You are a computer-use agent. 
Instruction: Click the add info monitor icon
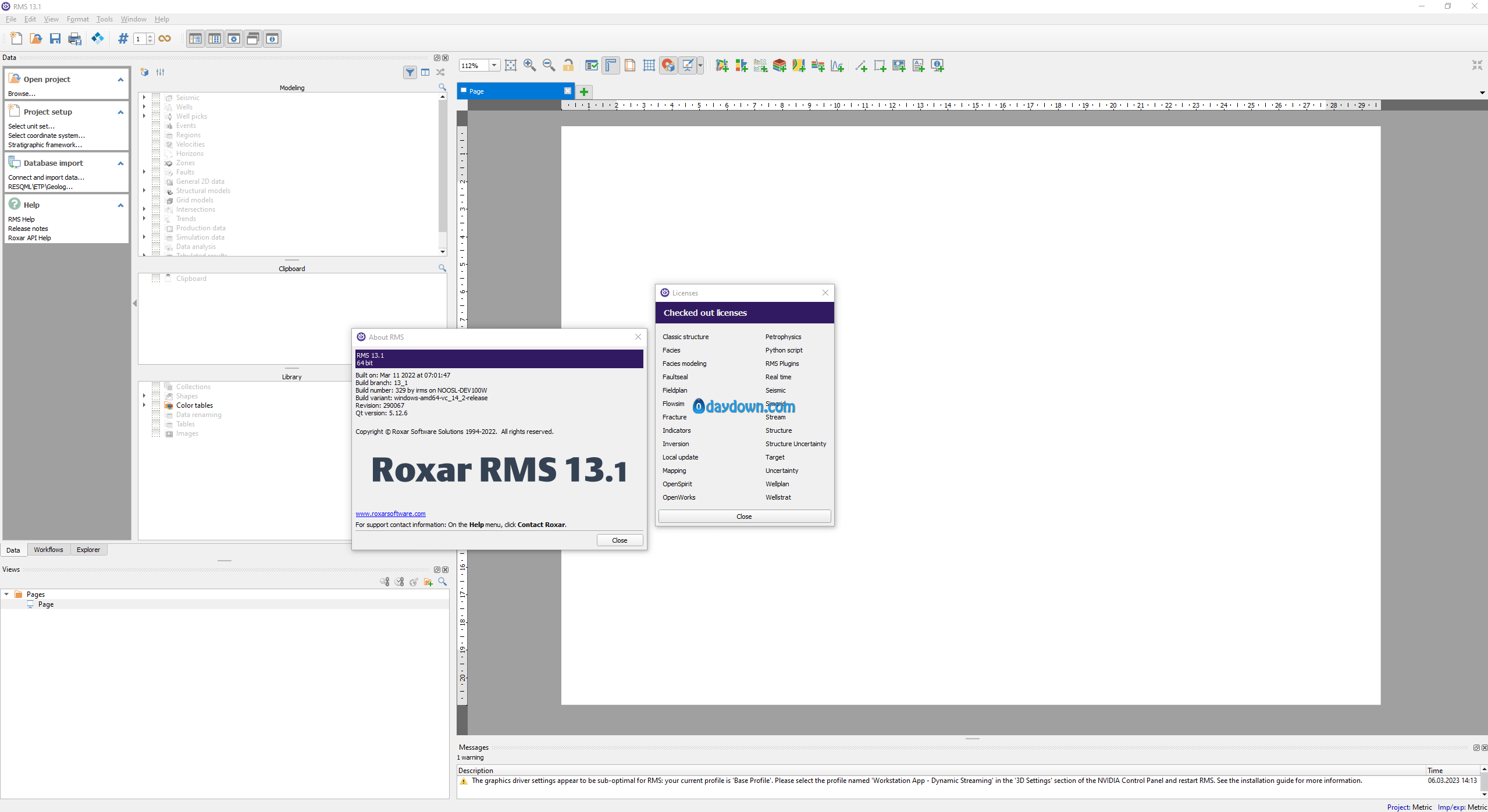click(x=938, y=66)
